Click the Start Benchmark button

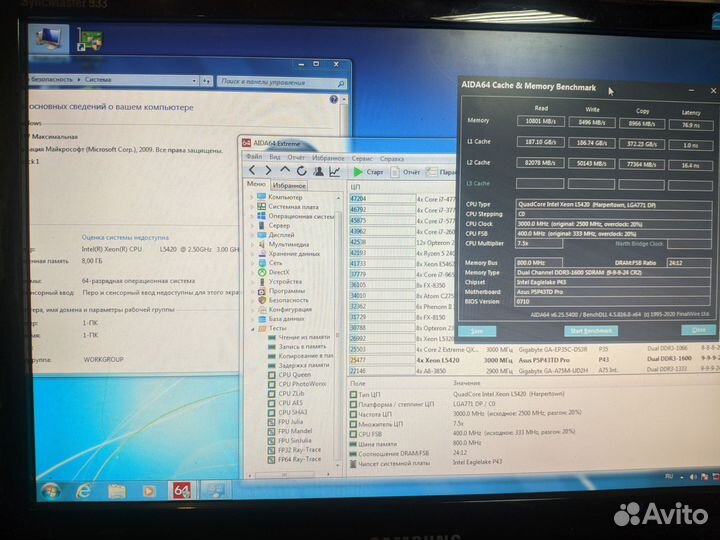pos(591,331)
